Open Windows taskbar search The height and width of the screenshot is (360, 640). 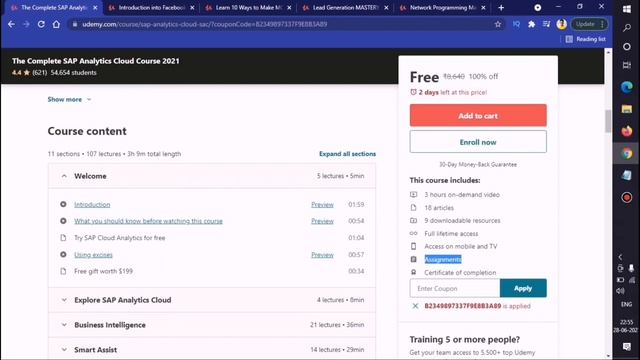coord(627,27)
